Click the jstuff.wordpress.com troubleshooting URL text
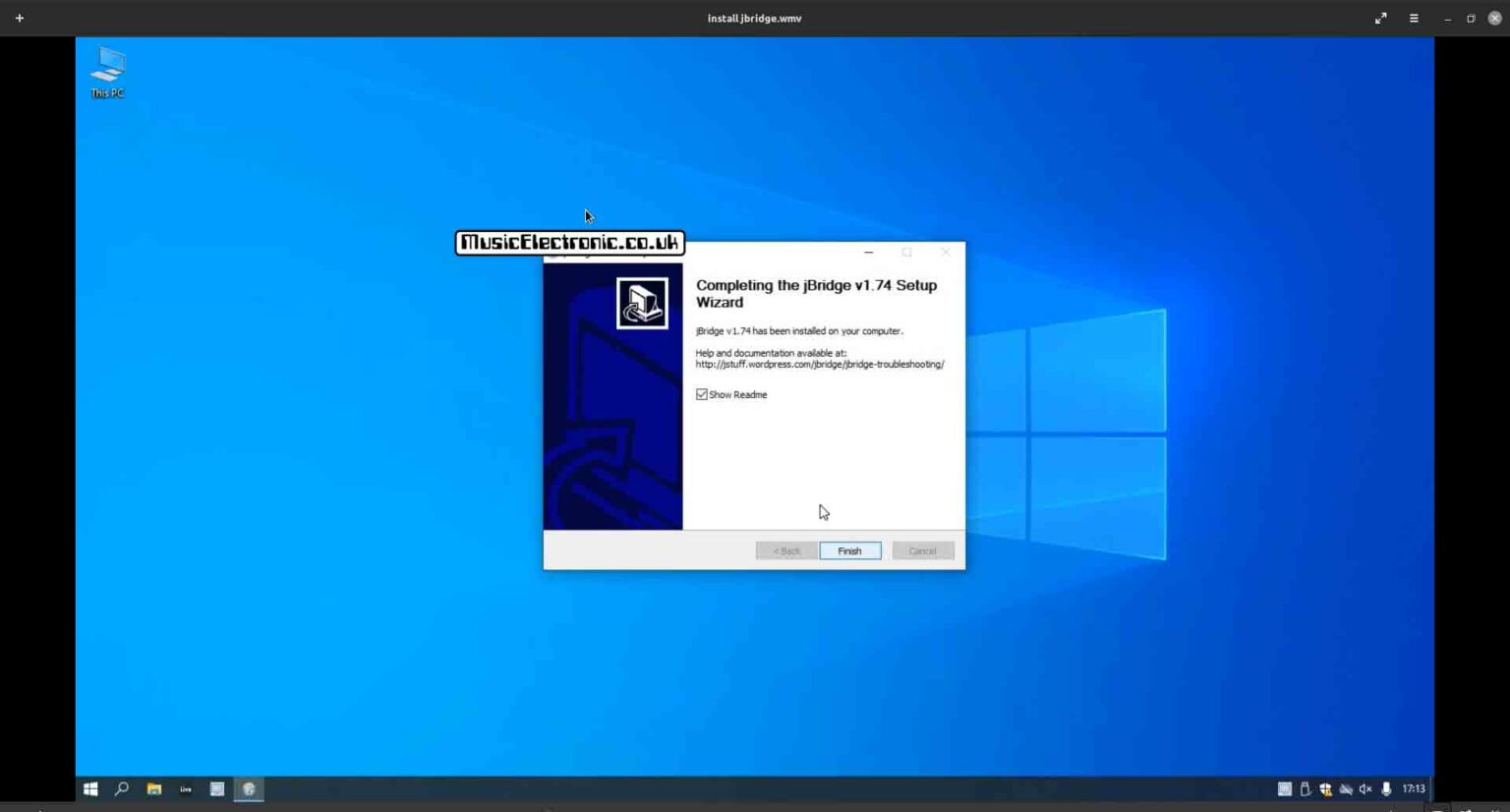This screenshot has width=1510, height=812. pyautogui.click(x=820, y=364)
